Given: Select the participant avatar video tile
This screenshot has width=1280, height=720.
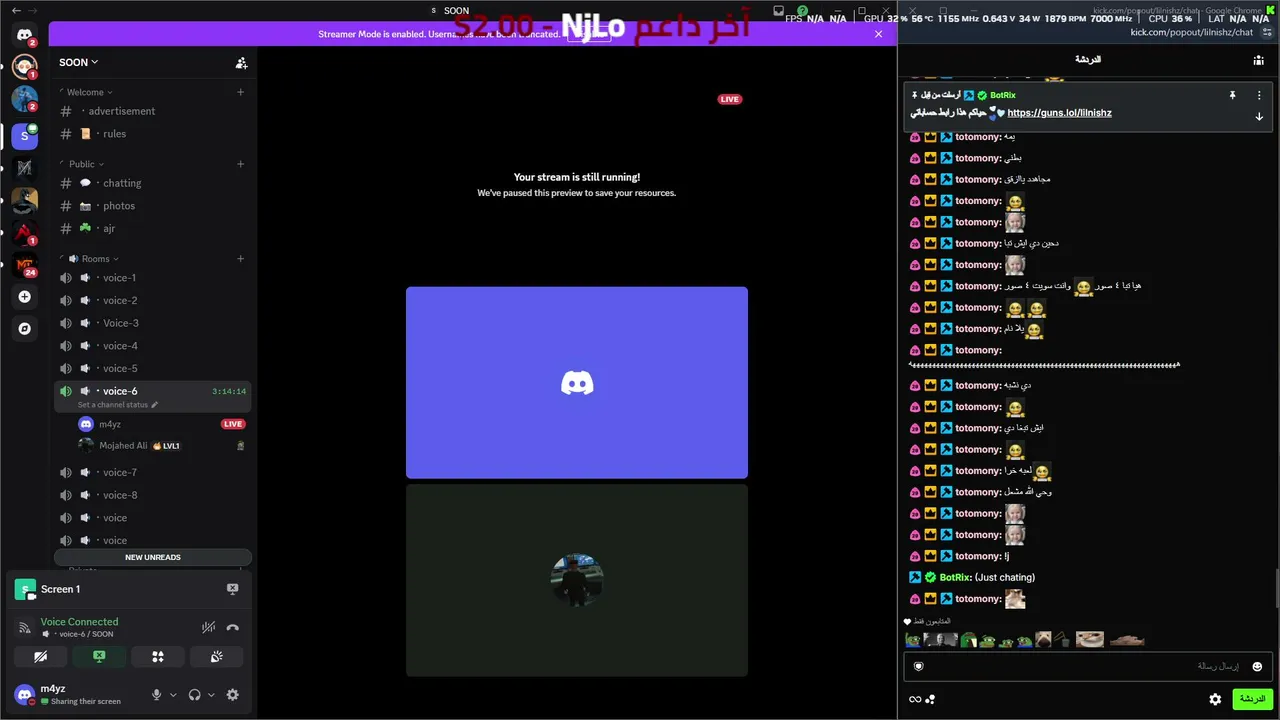Looking at the screenshot, I should (x=577, y=580).
